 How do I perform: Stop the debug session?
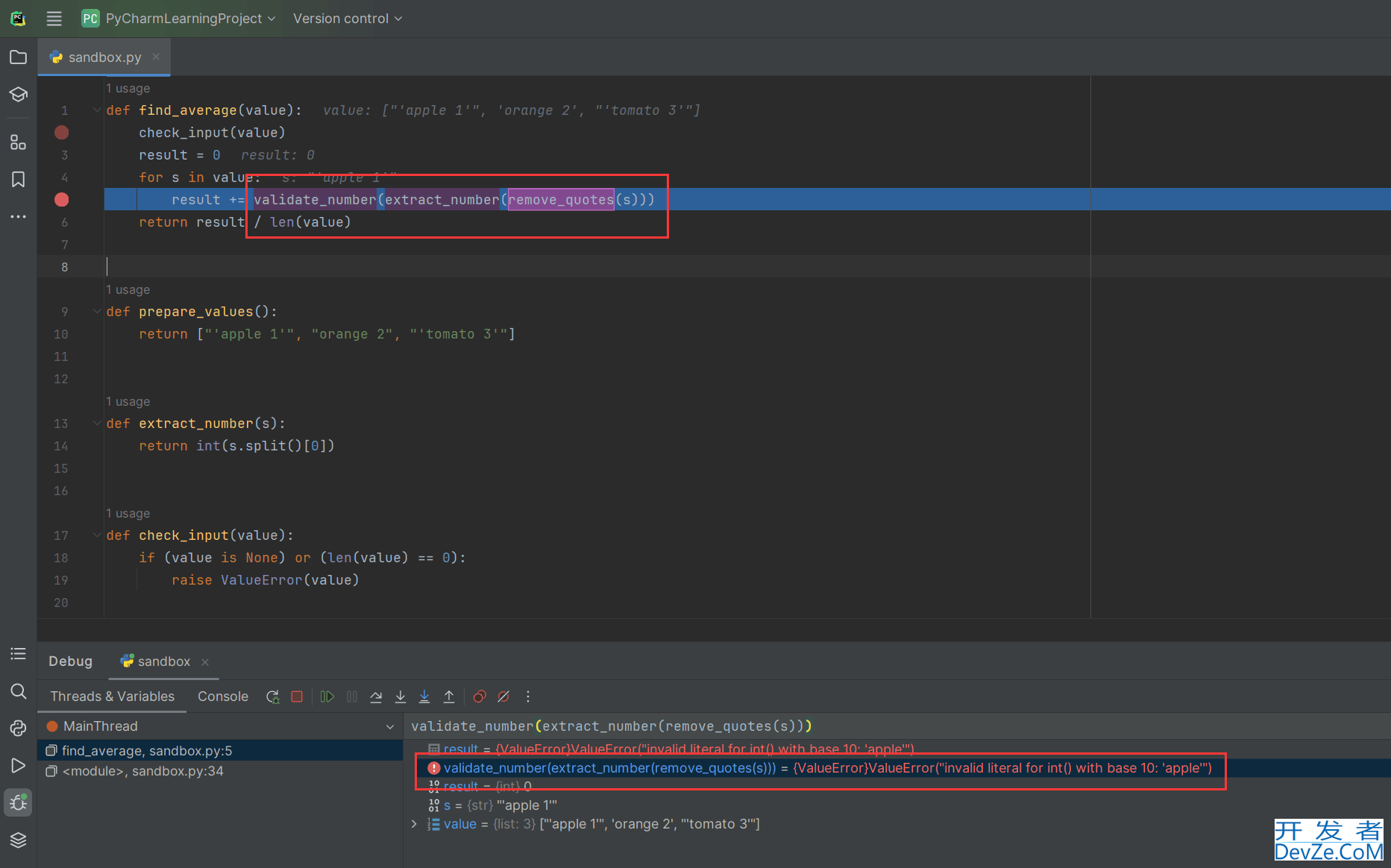[x=297, y=696]
